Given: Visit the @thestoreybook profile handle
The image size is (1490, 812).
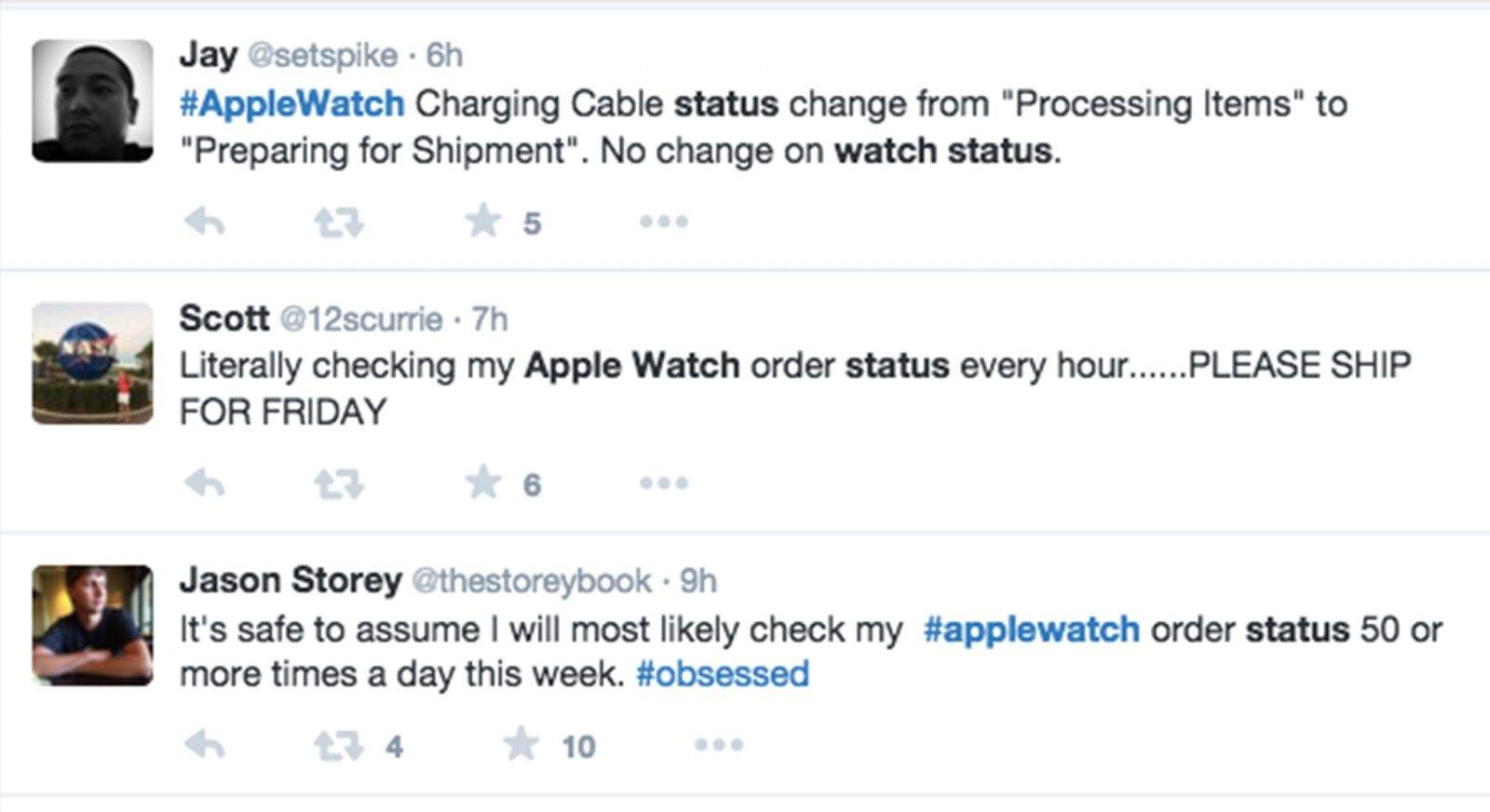Looking at the screenshot, I should [531, 581].
